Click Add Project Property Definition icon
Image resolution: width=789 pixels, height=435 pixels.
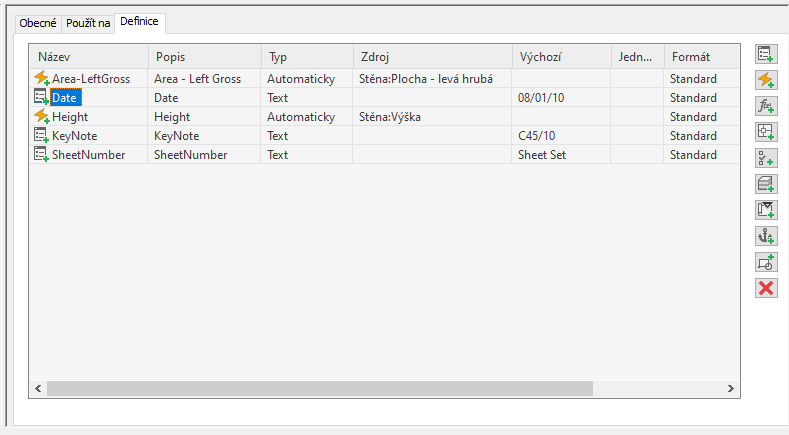pyautogui.click(x=766, y=210)
